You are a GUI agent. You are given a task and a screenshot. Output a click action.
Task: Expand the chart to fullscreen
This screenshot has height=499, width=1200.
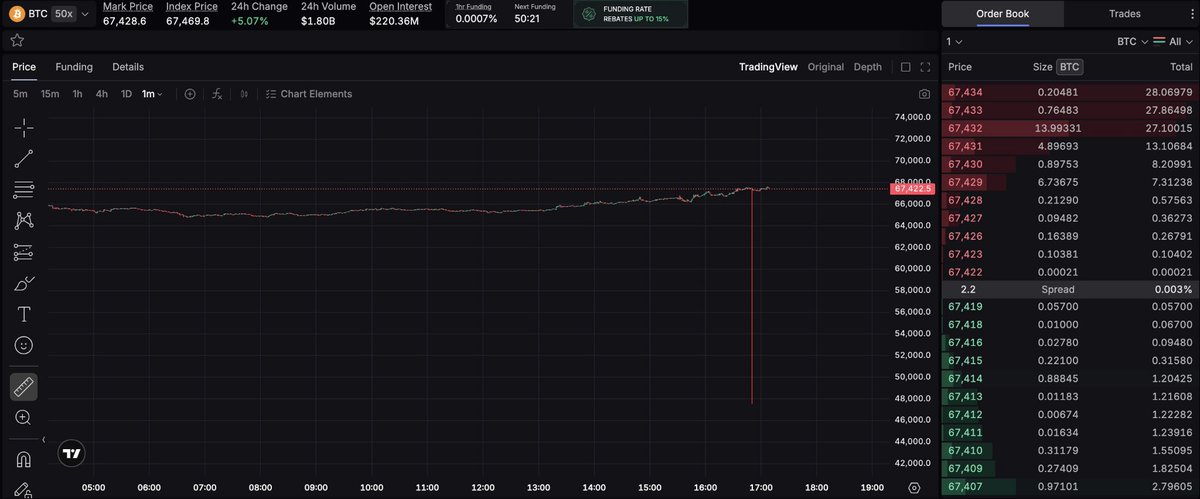pyautogui.click(x=924, y=67)
